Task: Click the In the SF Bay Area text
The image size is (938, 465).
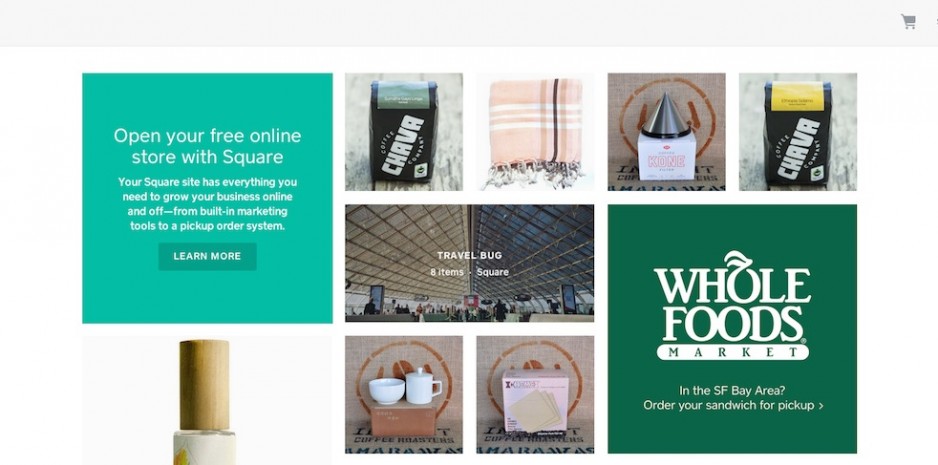Action: point(732,390)
